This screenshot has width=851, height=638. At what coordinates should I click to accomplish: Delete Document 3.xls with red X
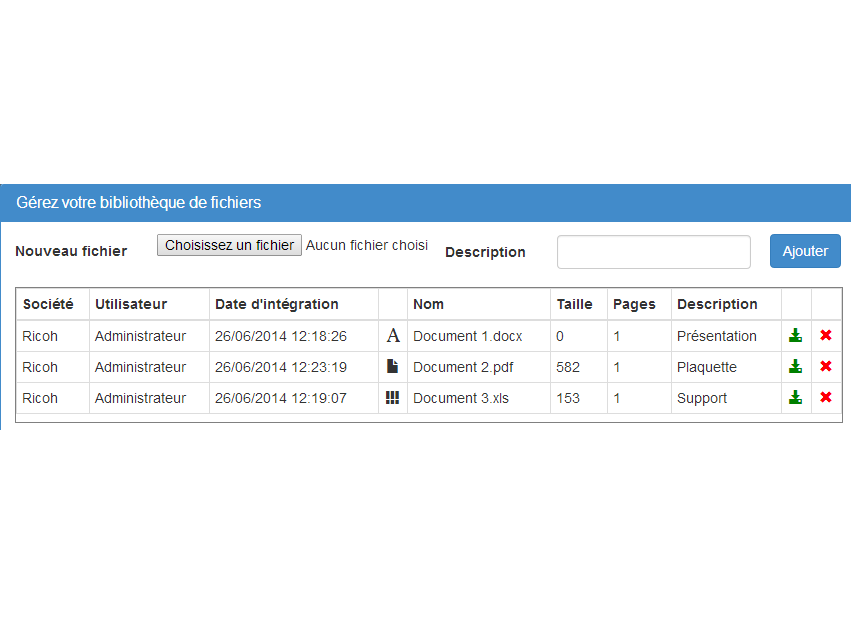(x=826, y=397)
